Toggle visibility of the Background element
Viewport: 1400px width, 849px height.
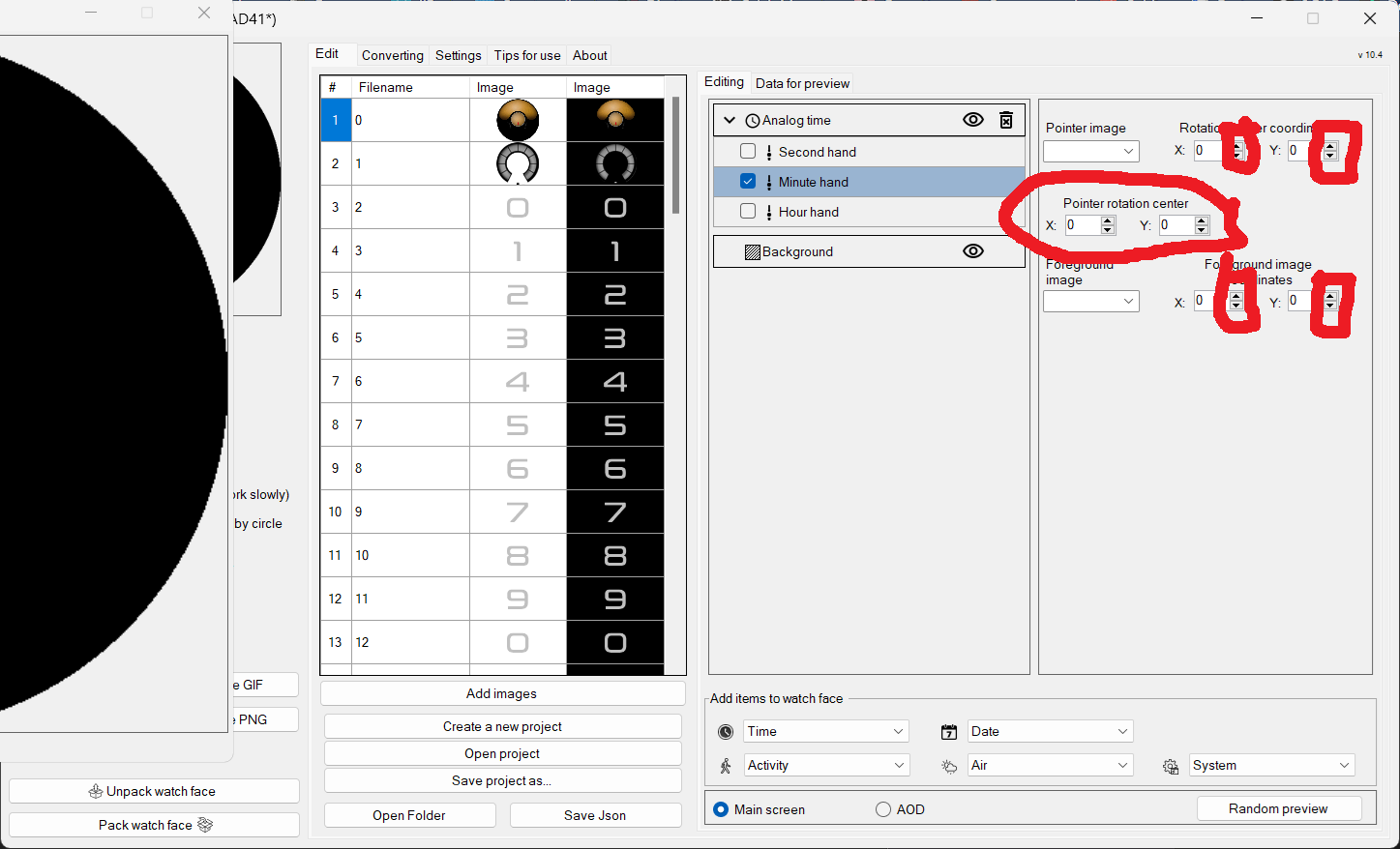click(973, 251)
